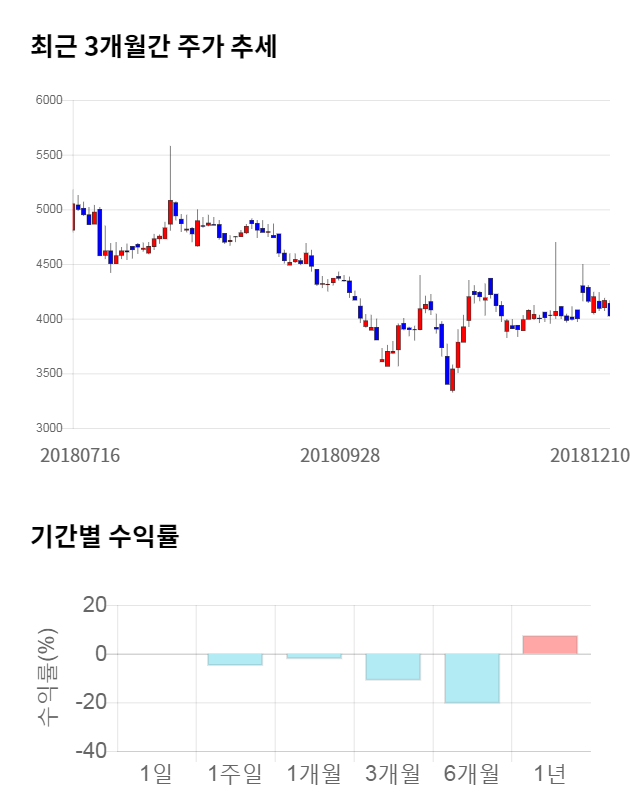Select the 3개월 blue return bar
The width and height of the screenshot is (640, 810).
(393, 667)
